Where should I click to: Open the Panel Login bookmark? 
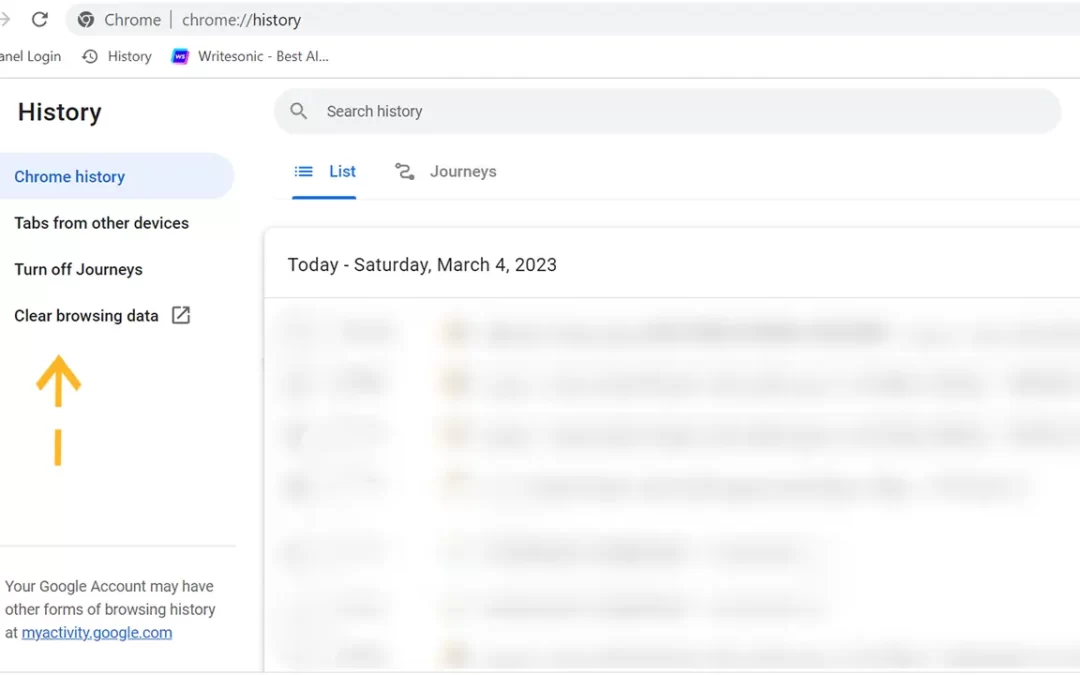click(30, 56)
